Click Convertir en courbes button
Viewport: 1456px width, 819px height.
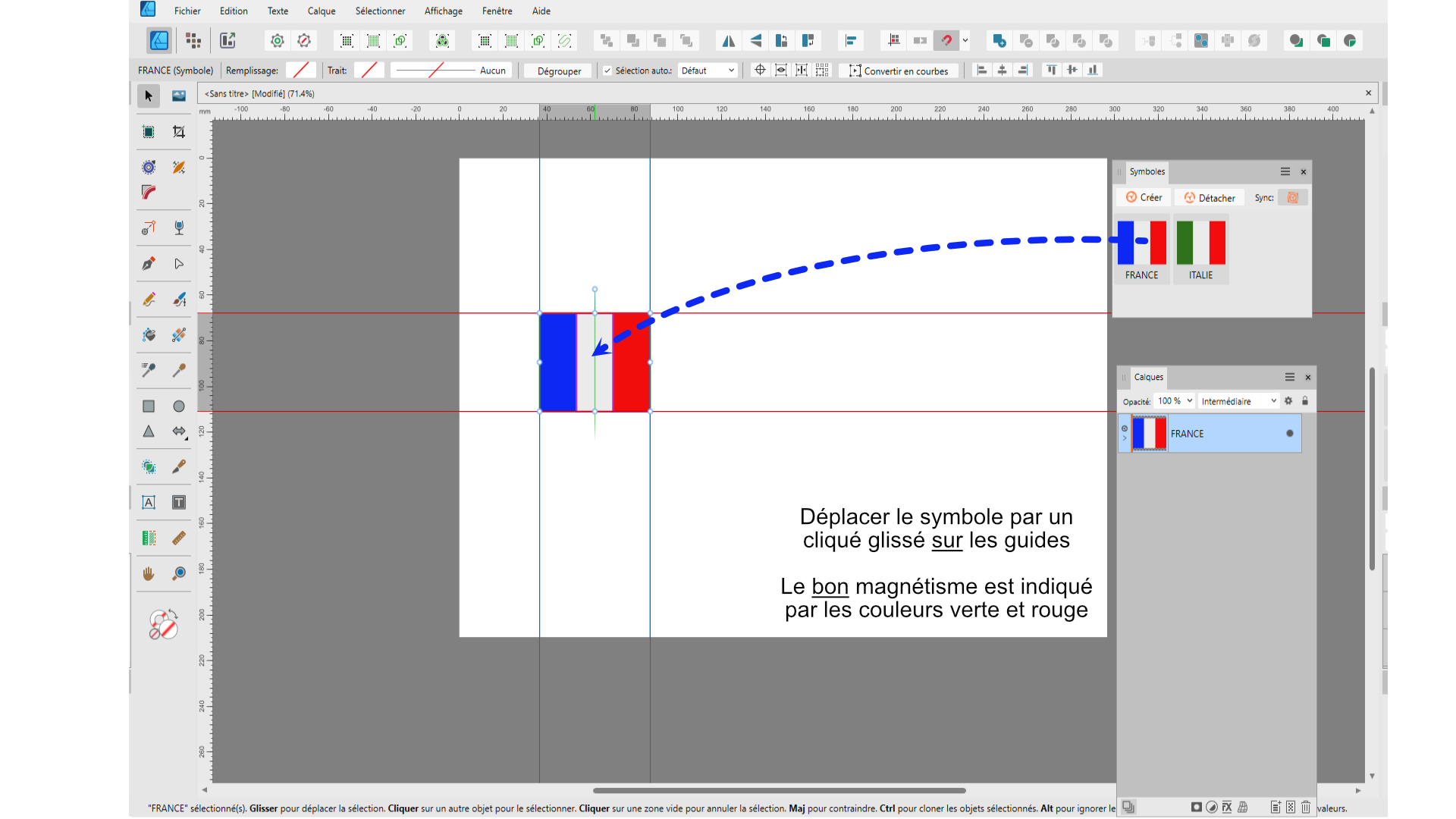(x=899, y=71)
